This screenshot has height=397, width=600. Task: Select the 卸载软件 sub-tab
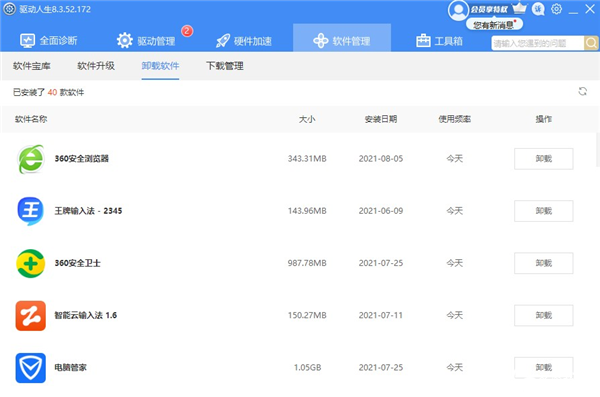pos(160,66)
